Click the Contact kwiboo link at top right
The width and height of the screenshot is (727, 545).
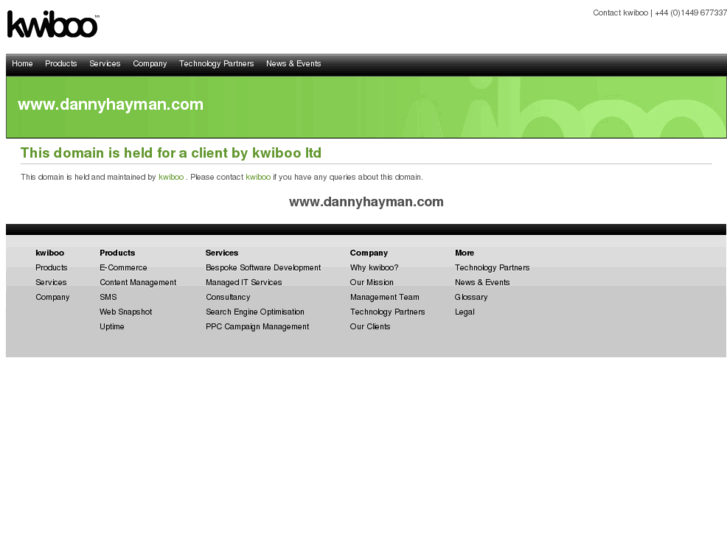pyautogui.click(x=620, y=13)
